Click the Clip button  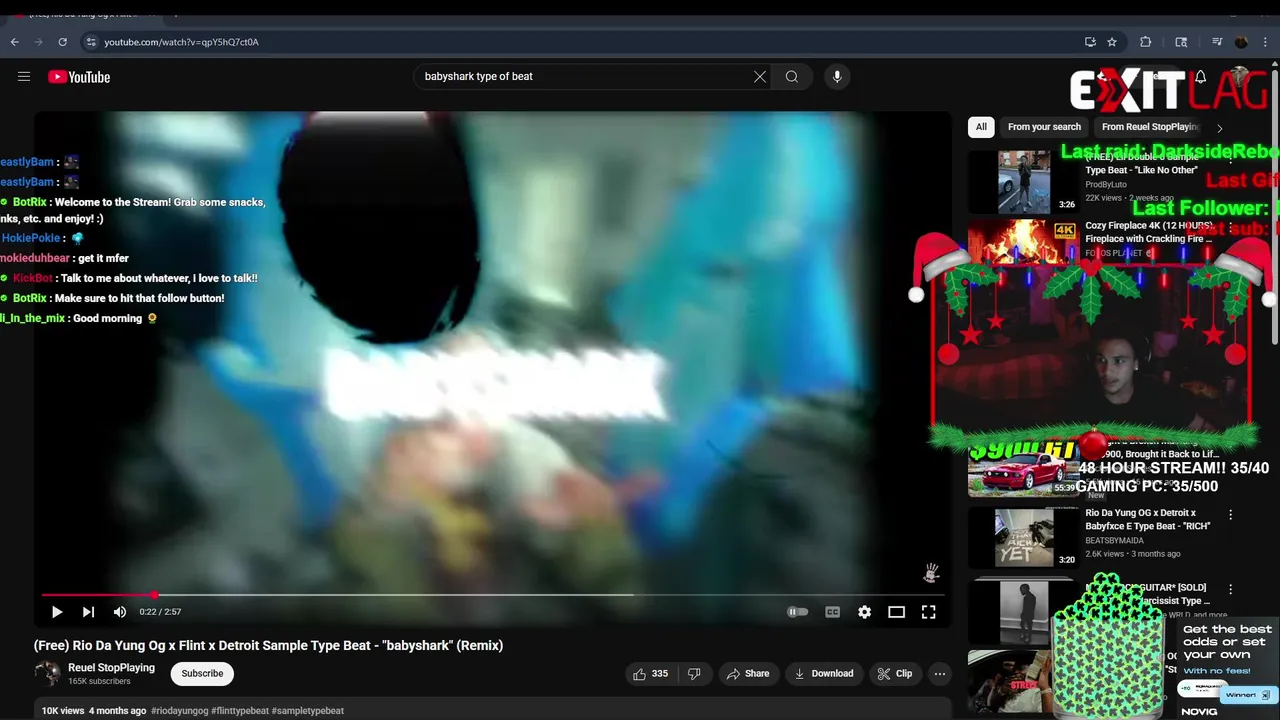(x=895, y=674)
